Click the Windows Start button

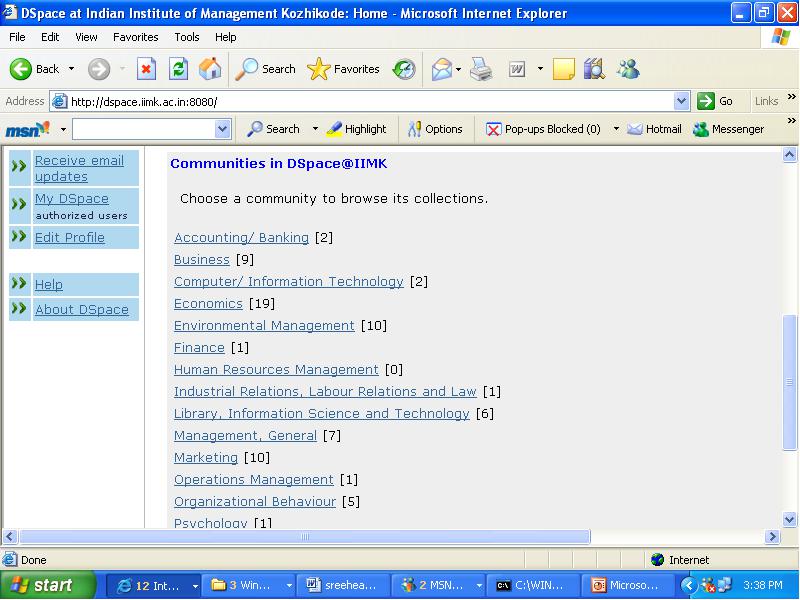(x=48, y=585)
